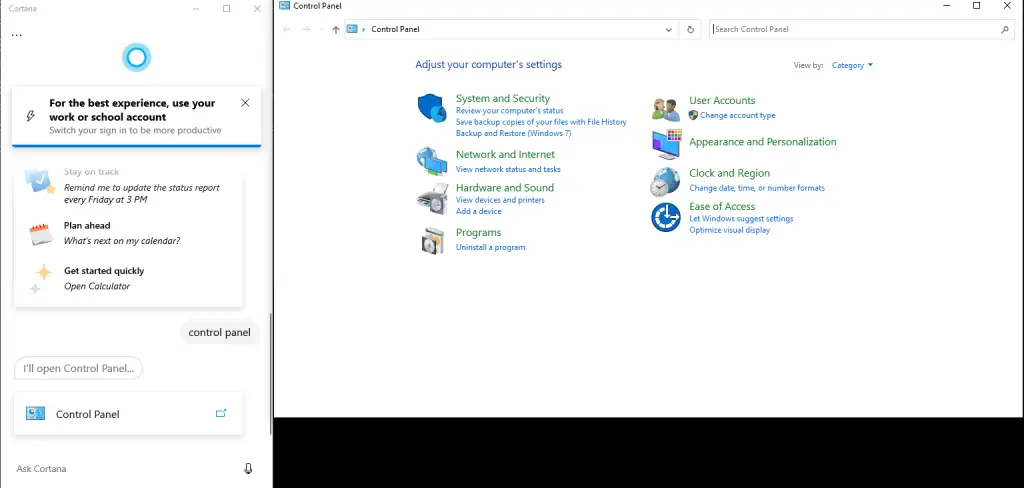Click the open-in-window icon on Control Panel card
The height and width of the screenshot is (488, 1024).
click(221, 413)
